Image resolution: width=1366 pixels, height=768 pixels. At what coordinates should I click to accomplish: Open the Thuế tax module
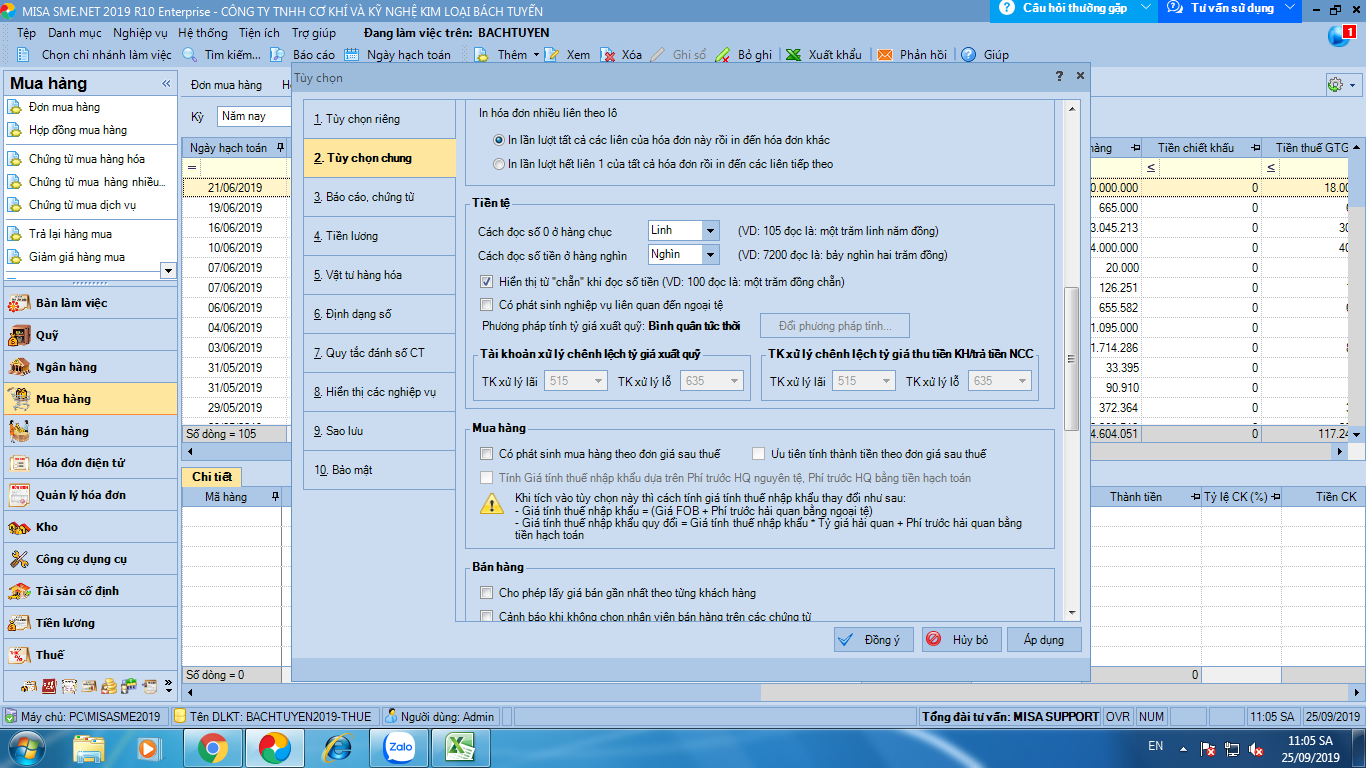pyautogui.click(x=90, y=655)
